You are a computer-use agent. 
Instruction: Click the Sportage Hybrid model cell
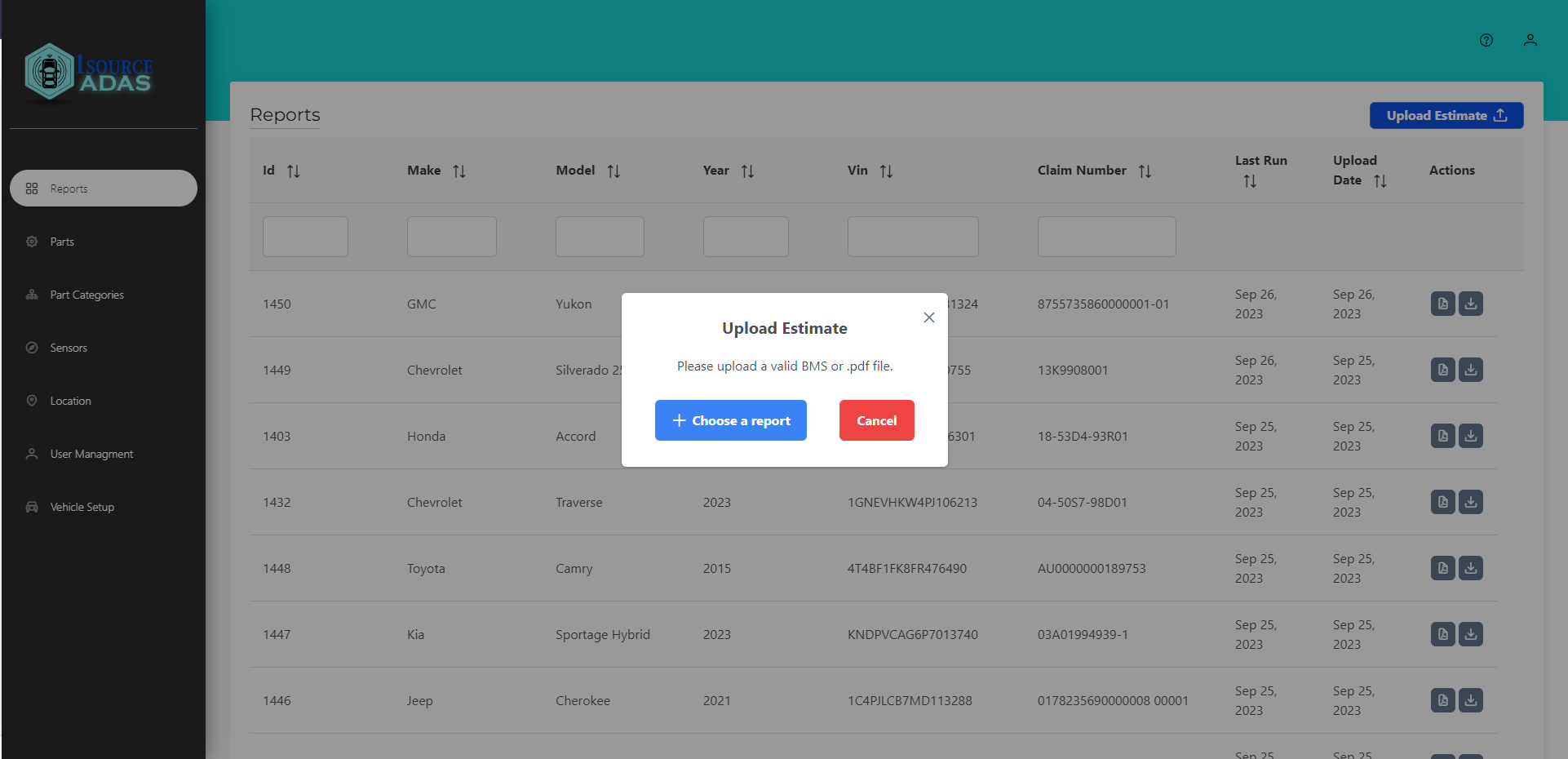(x=603, y=634)
